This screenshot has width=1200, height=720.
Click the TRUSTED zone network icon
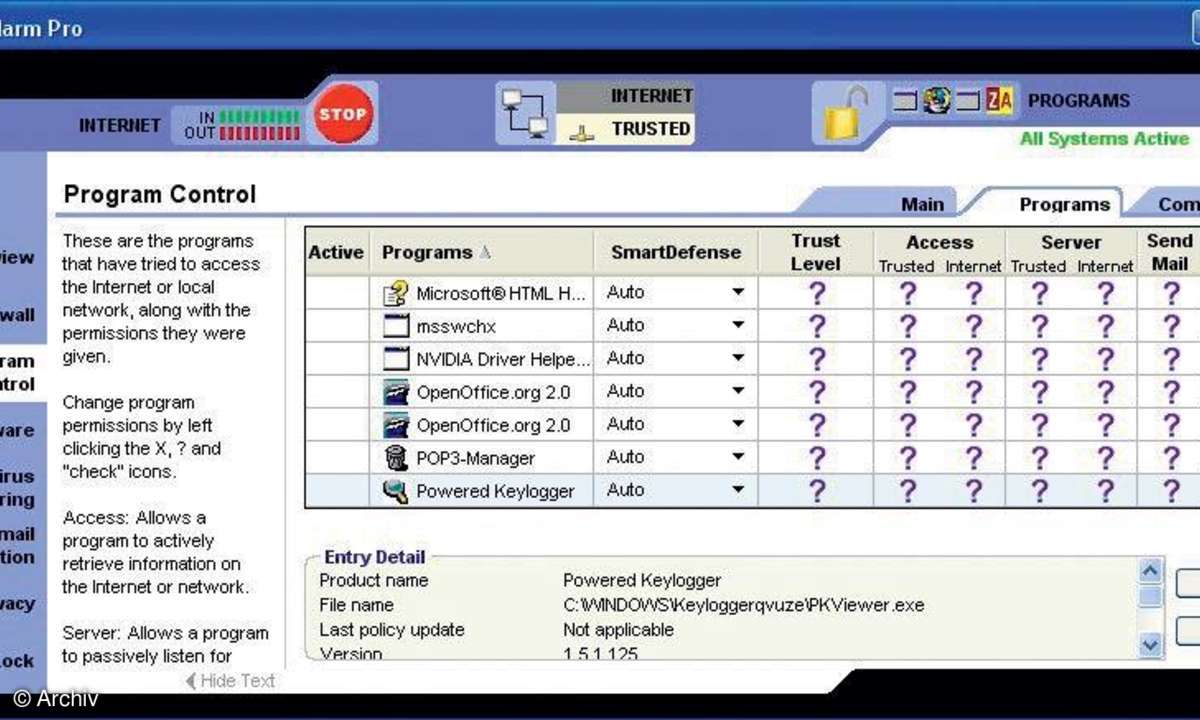tap(582, 130)
